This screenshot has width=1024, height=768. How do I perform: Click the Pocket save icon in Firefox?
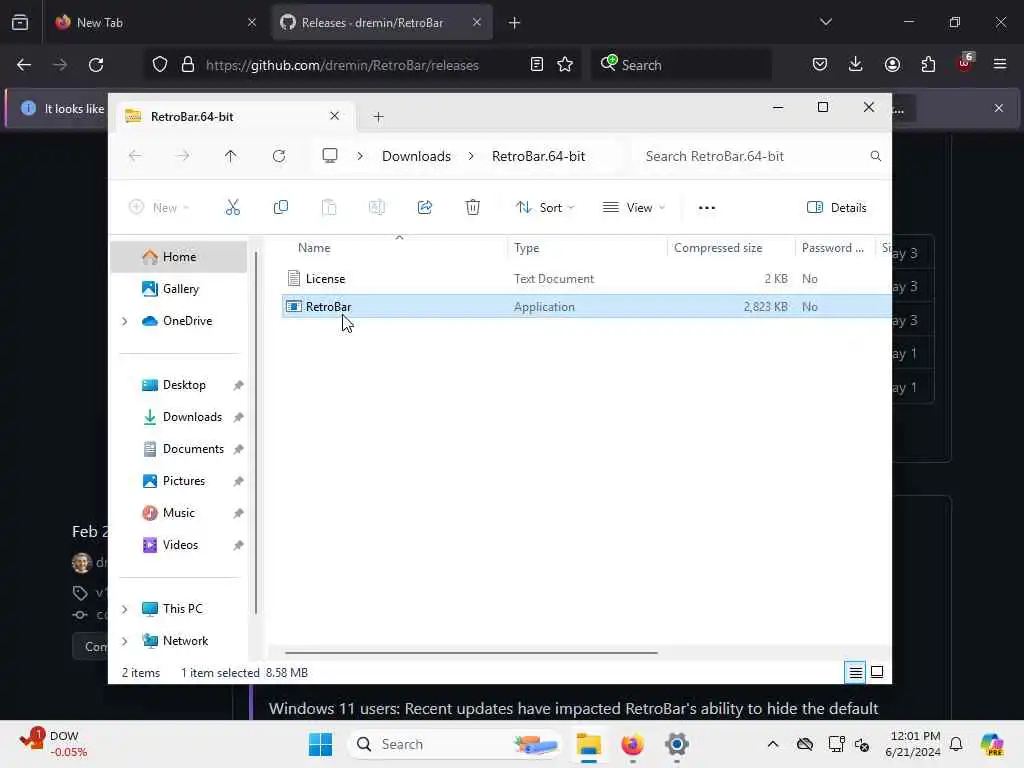coord(820,64)
